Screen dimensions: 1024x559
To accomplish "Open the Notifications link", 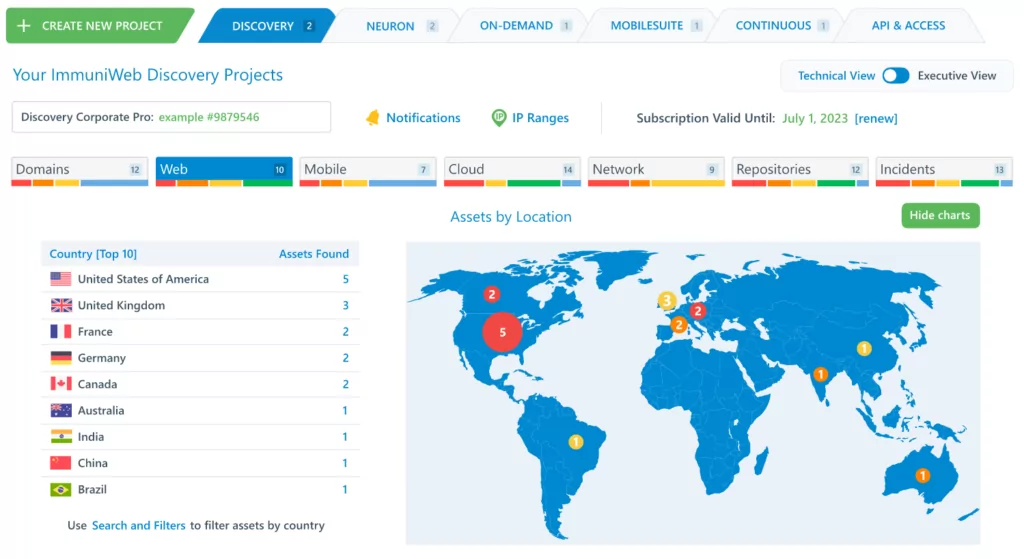I will 423,118.
